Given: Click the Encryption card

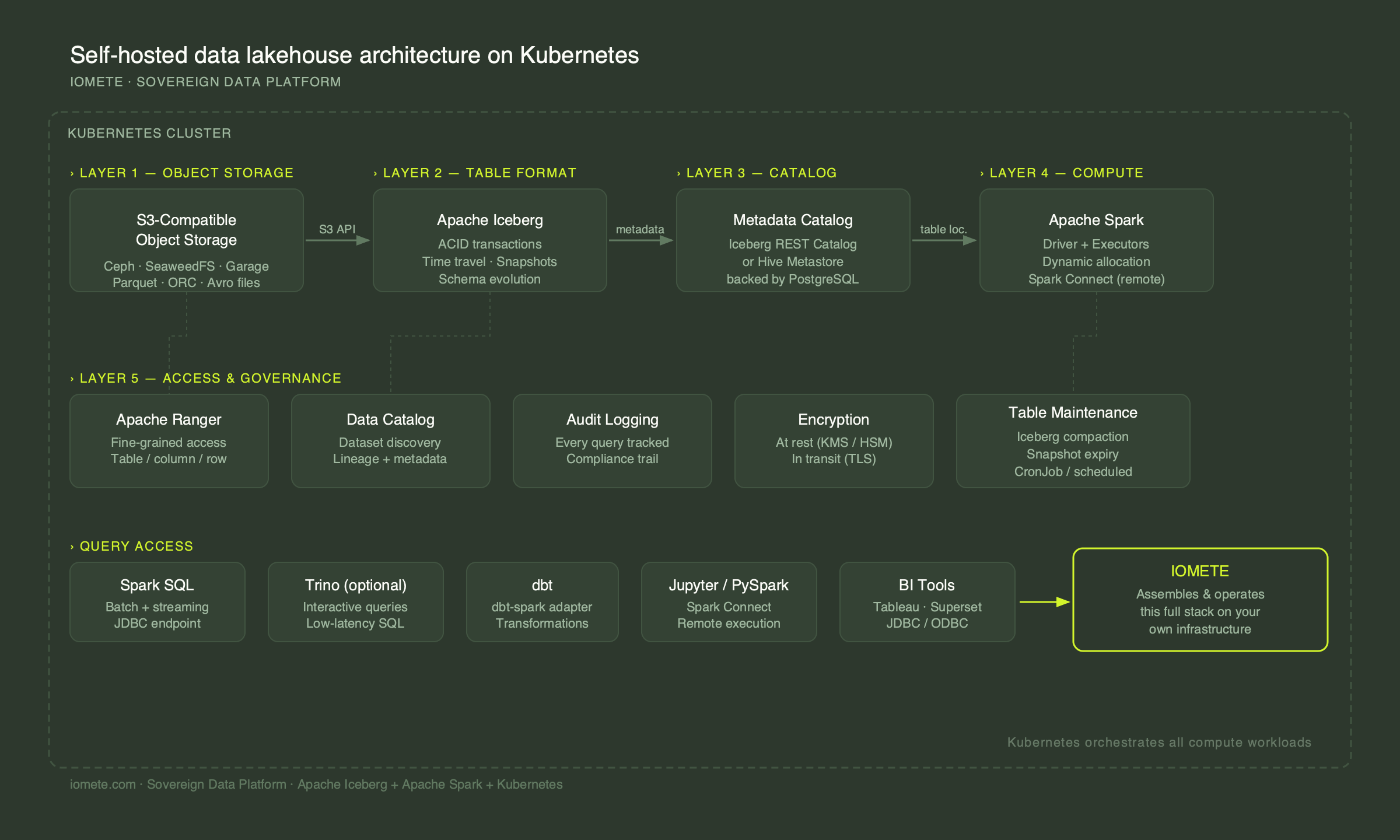Looking at the screenshot, I should [x=834, y=441].
